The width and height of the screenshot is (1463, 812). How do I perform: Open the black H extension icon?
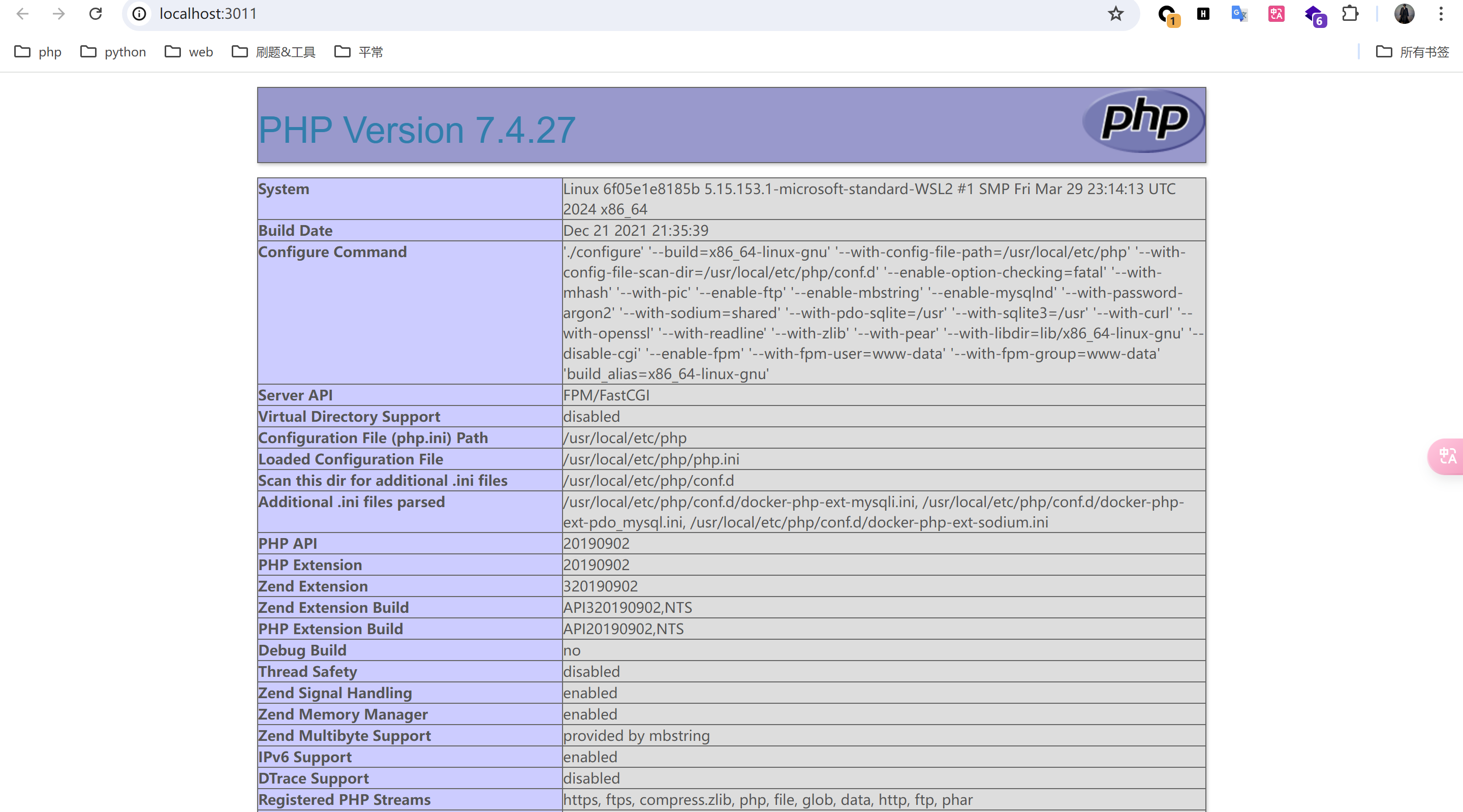[x=1203, y=14]
